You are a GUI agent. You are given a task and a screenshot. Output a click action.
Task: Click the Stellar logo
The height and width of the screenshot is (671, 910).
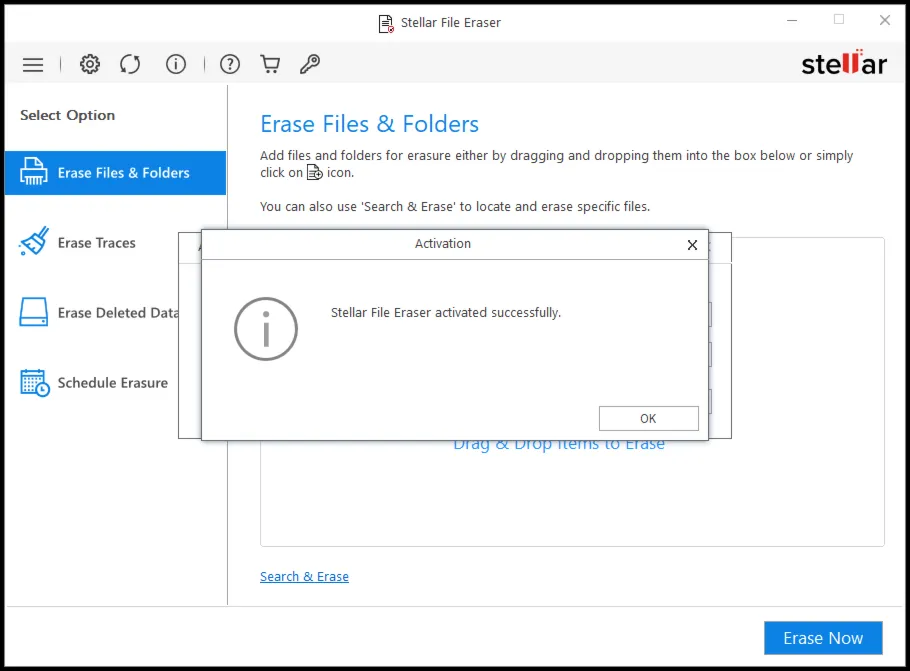pos(844,63)
